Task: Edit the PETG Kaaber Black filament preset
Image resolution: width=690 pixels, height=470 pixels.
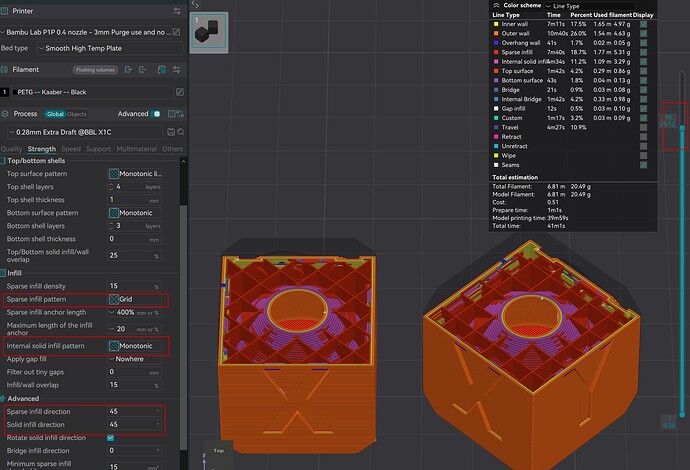Action: click(180, 92)
